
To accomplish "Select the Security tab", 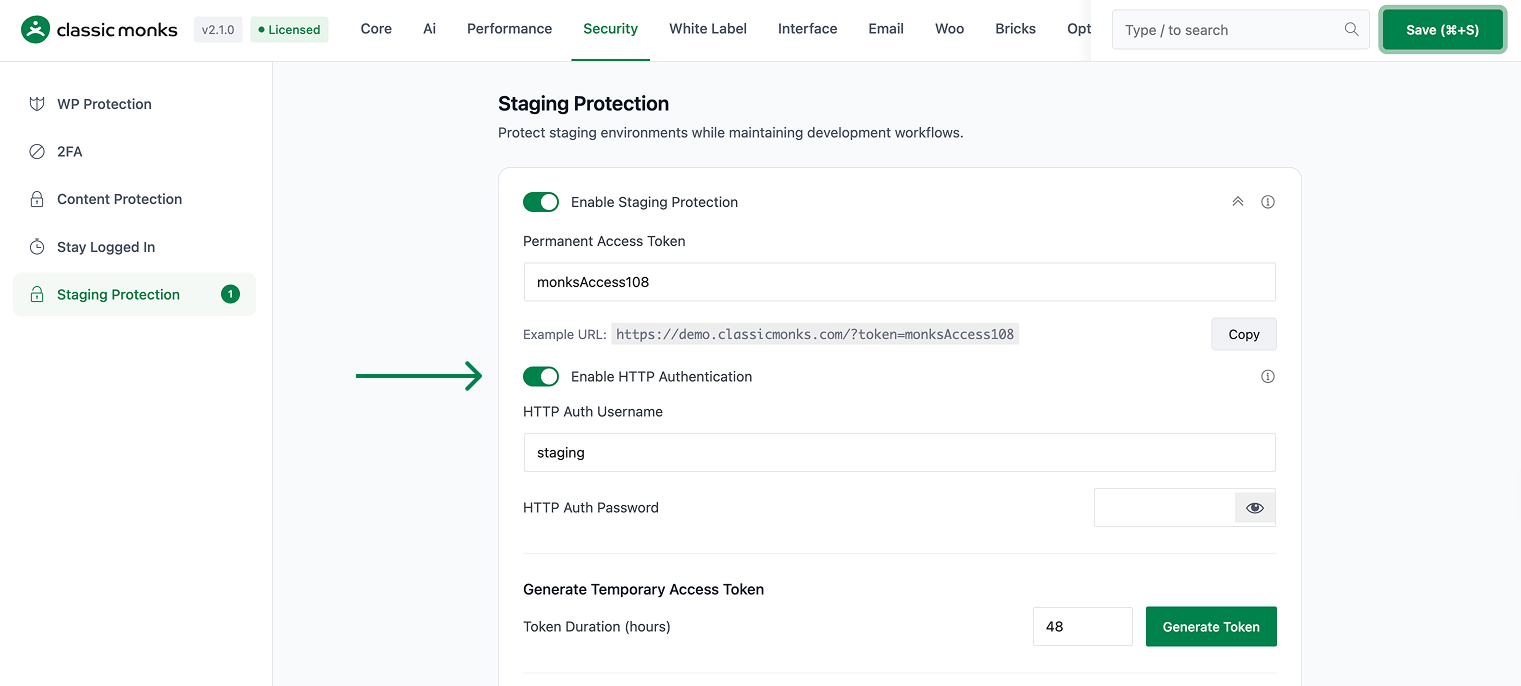I will 610,29.
